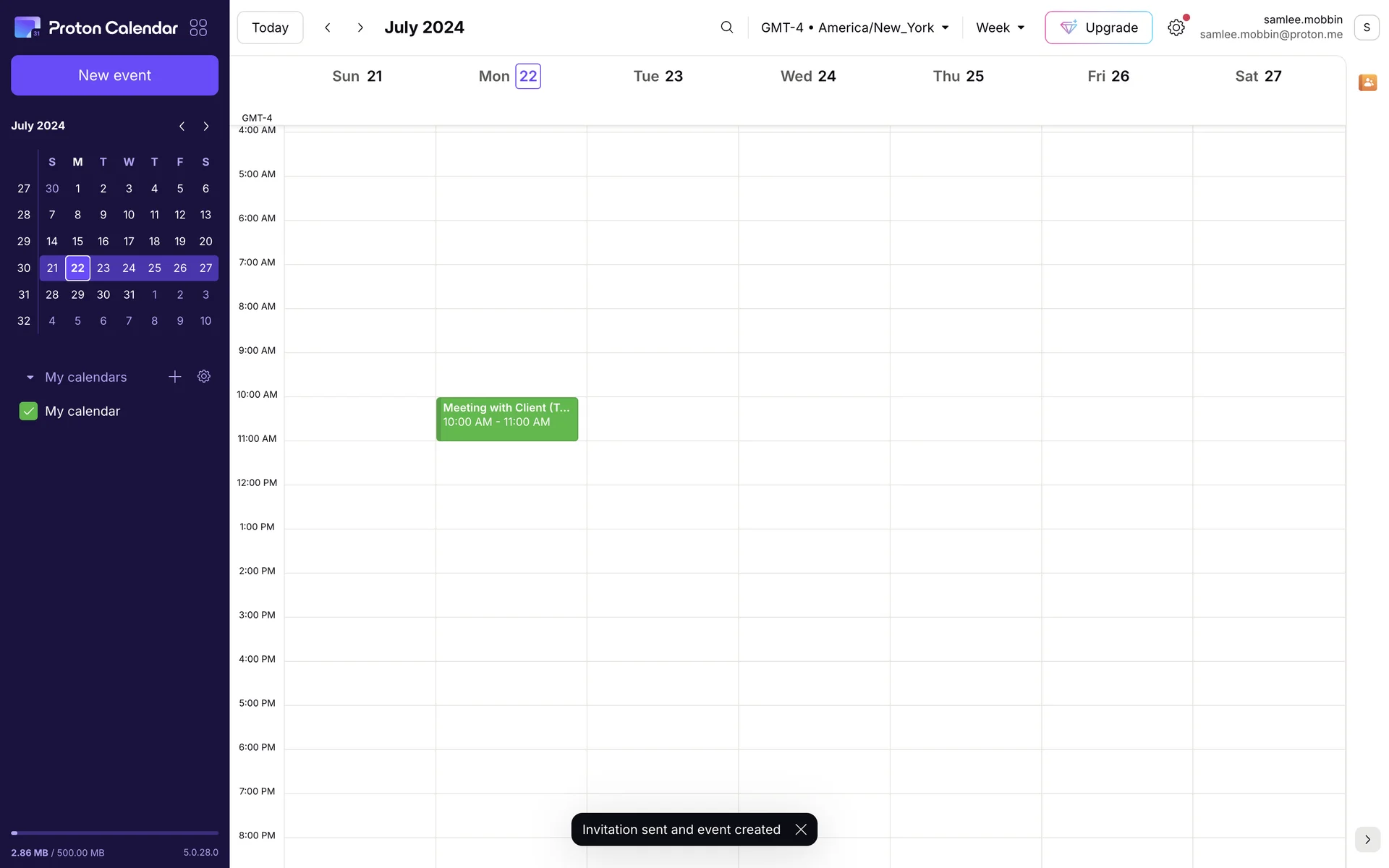Click the Today button

pos(270,27)
